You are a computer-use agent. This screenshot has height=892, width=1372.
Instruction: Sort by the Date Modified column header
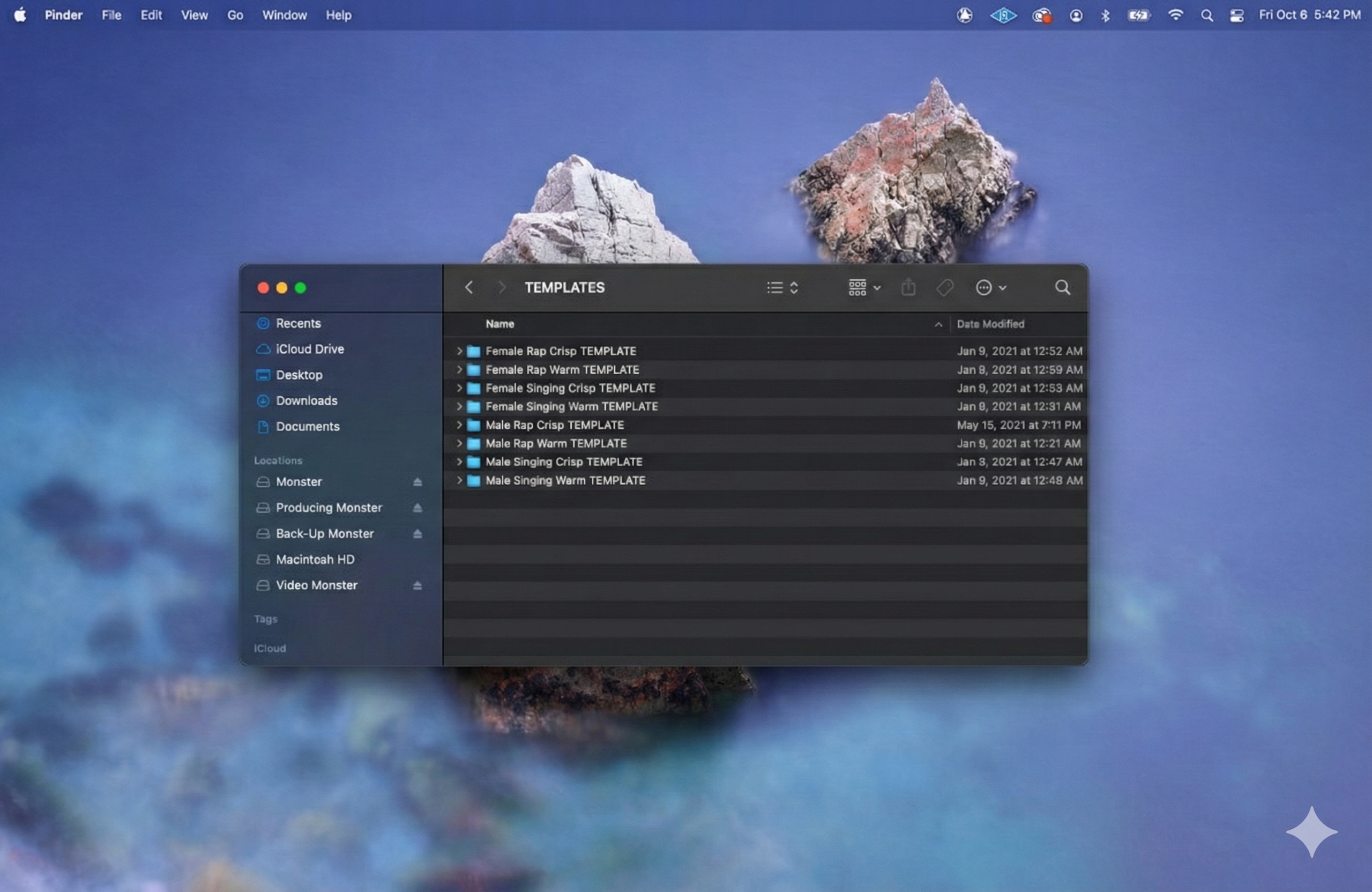[990, 324]
